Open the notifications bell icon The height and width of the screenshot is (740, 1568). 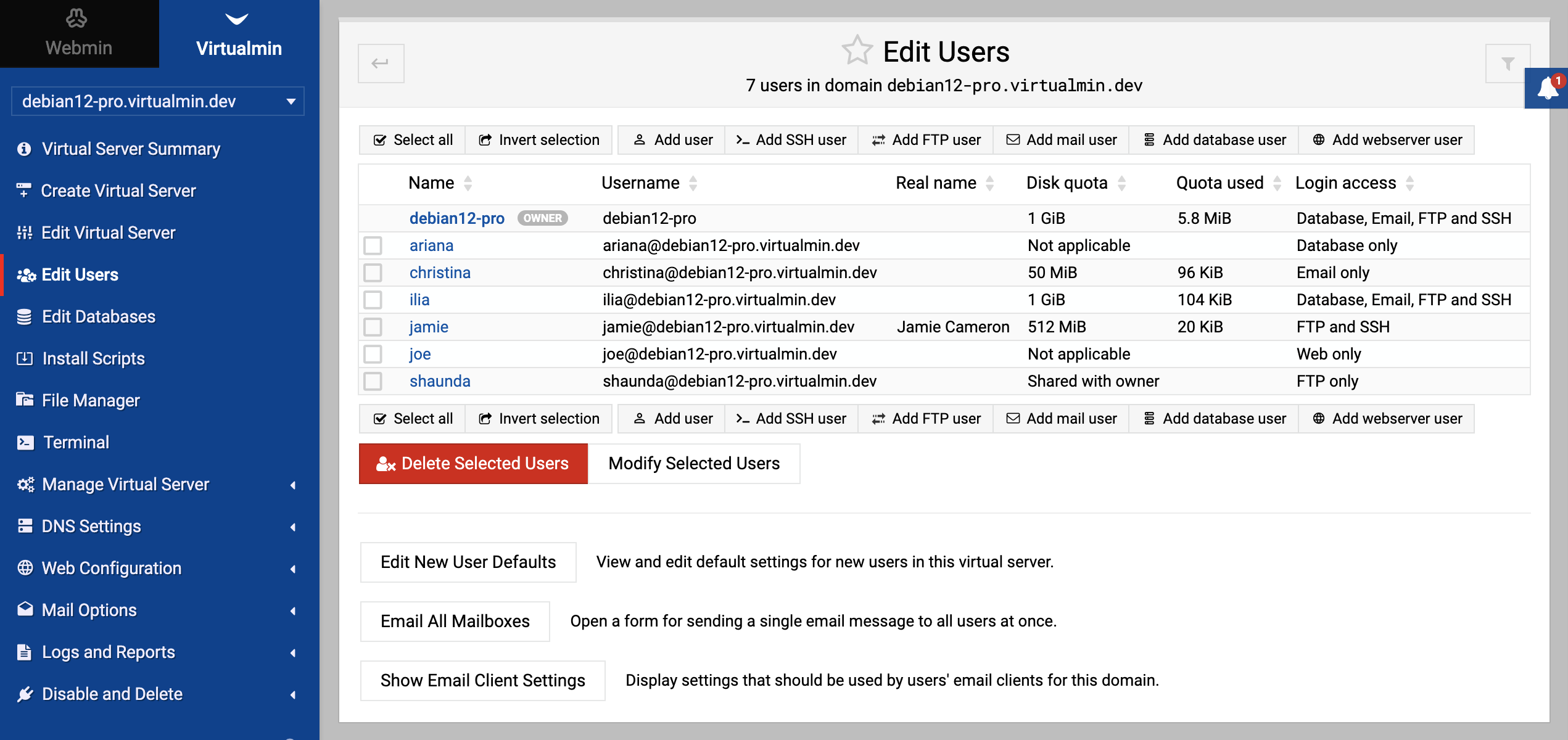[x=1548, y=88]
